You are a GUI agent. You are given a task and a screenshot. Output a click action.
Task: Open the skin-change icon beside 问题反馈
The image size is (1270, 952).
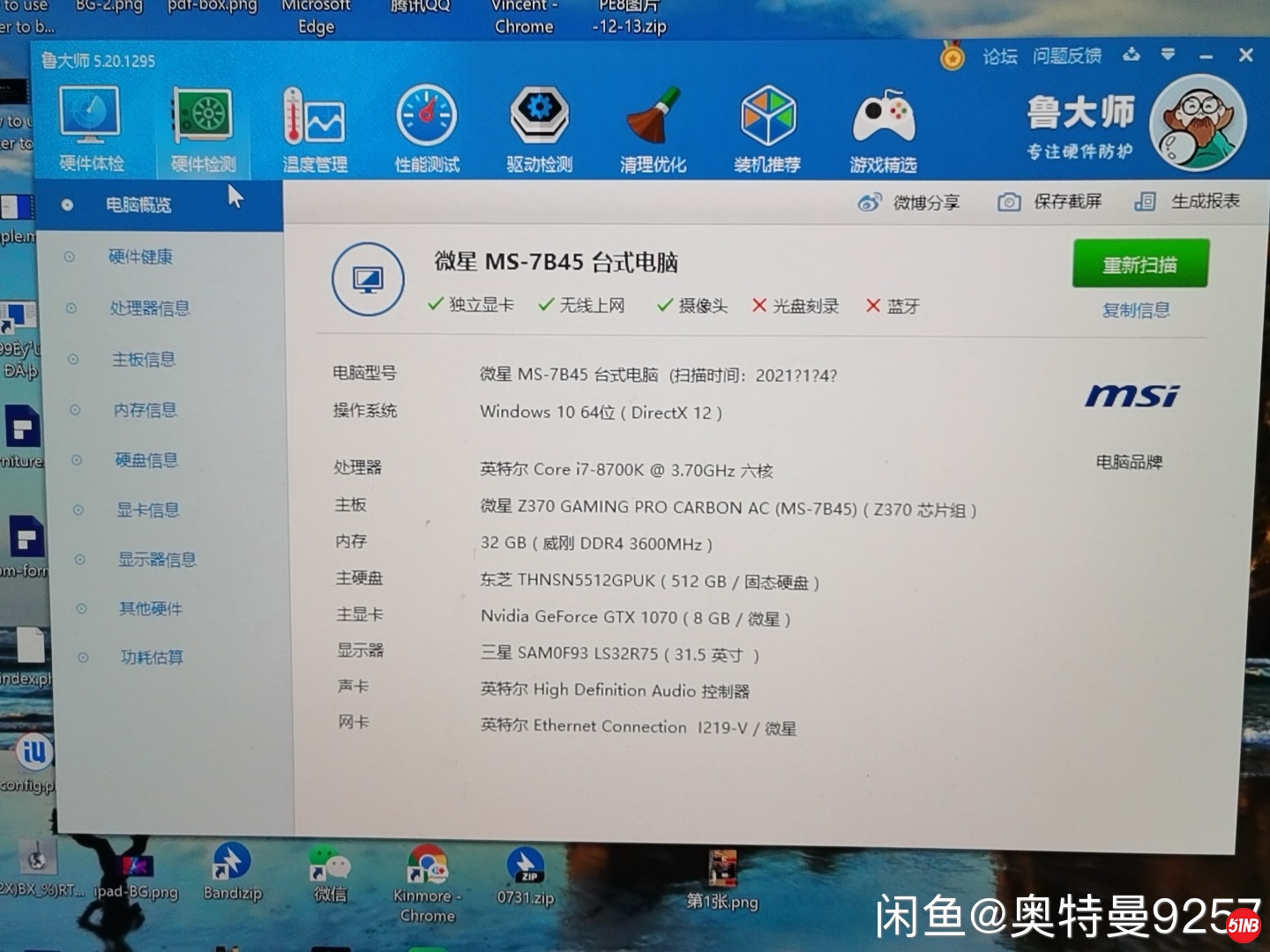point(1132,55)
